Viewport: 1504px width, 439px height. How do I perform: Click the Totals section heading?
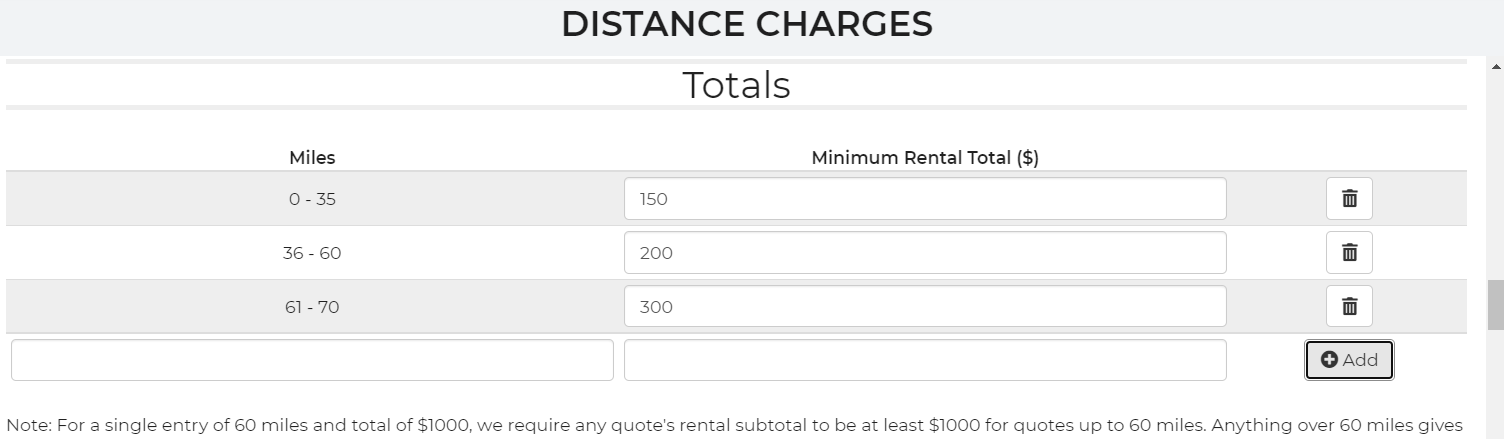(x=736, y=85)
